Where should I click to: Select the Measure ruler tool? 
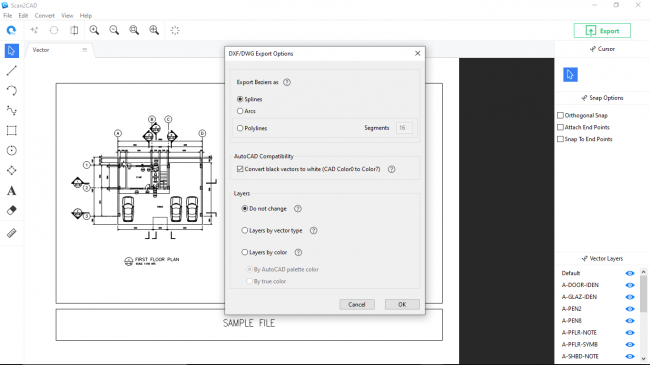(x=12, y=233)
